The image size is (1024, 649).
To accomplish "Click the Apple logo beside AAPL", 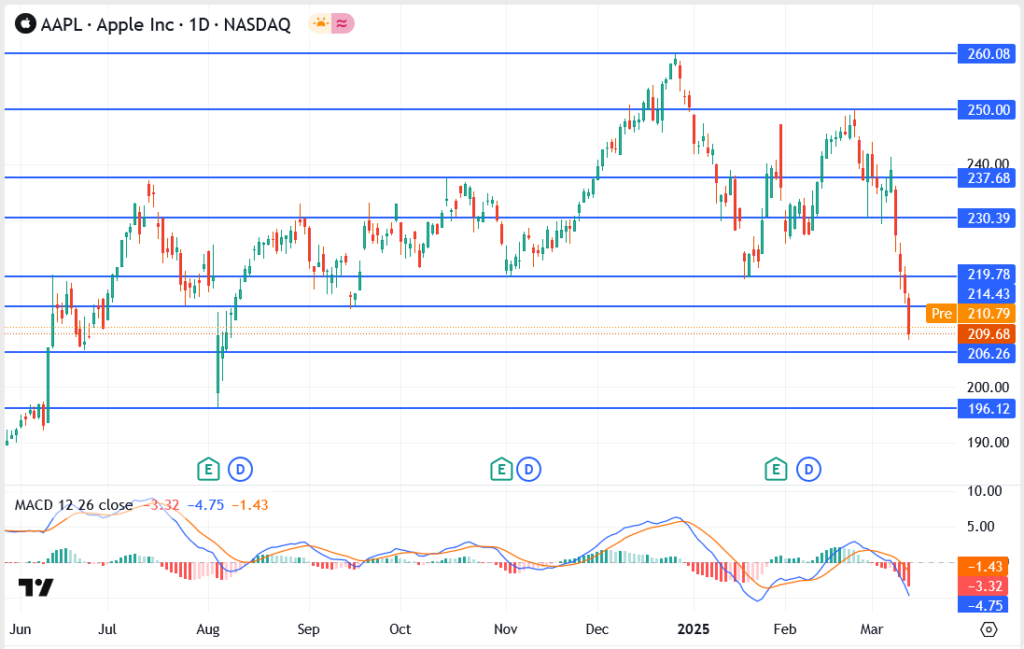I will coord(23,24).
